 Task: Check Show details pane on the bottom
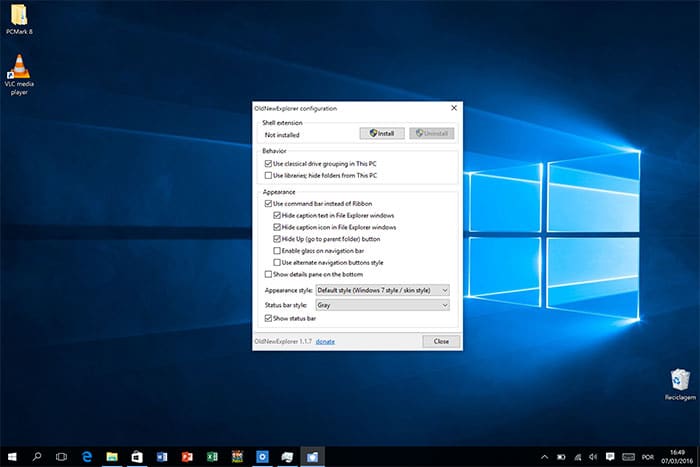[268, 274]
